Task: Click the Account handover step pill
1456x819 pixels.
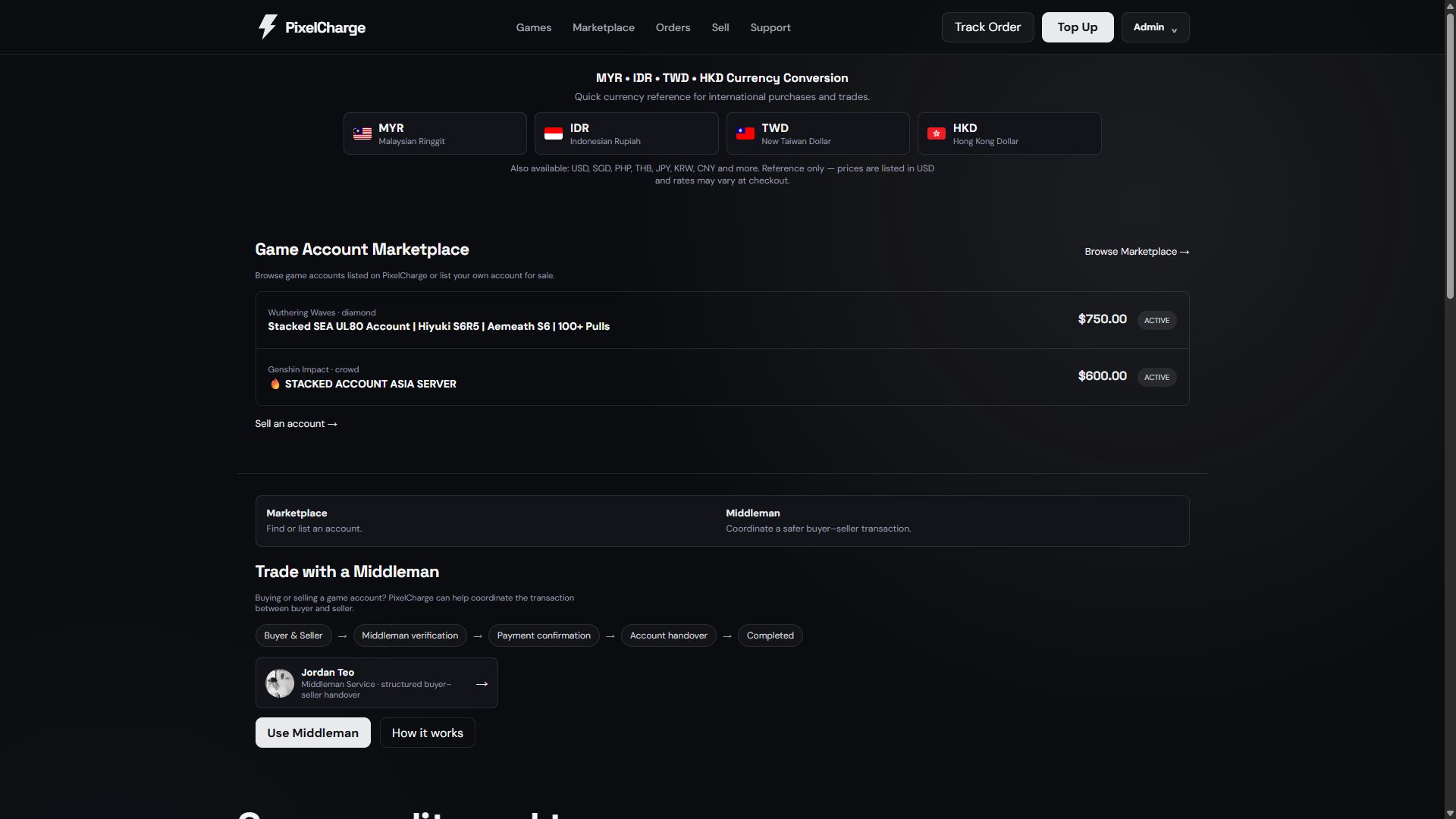Action: 668,635
